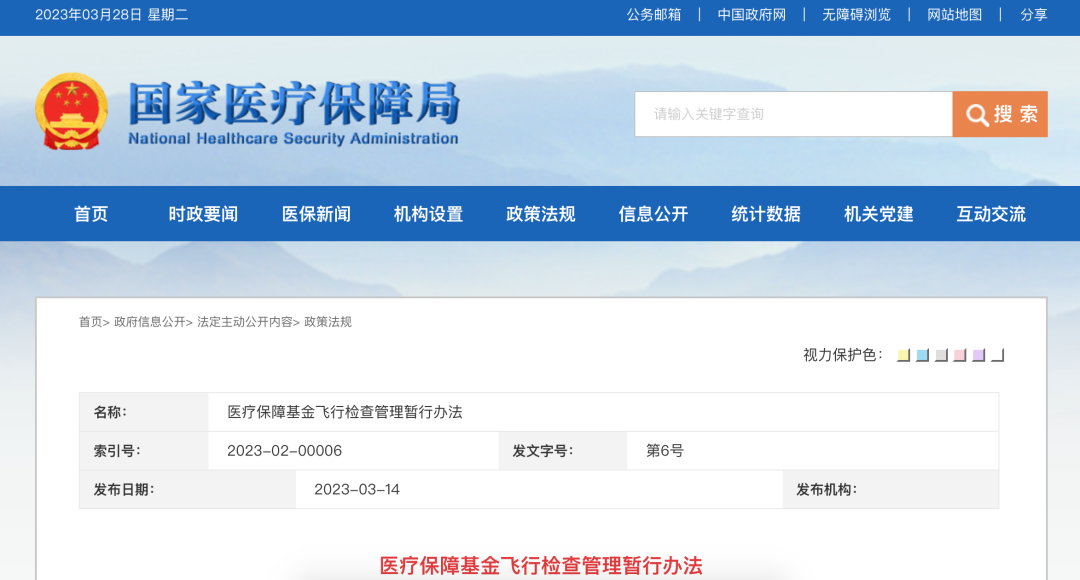1080x580 pixels.
Task: Select the purple eye-protection color swatch
Action: pyautogui.click(x=979, y=355)
